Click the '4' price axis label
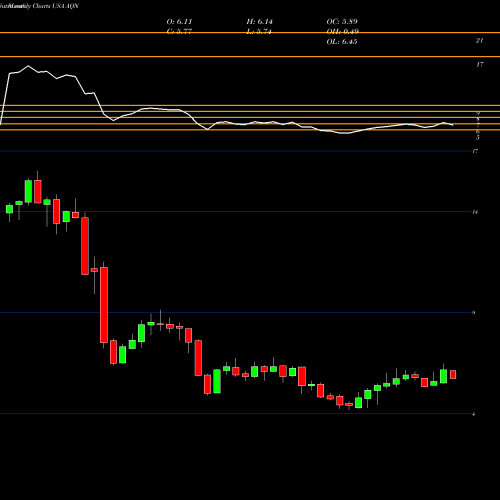Screen dimensions: 500x500 474,414
